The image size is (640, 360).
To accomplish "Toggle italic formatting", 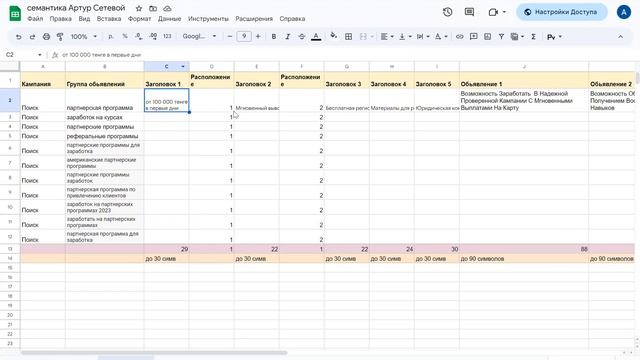I will click(x=288, y=37).
